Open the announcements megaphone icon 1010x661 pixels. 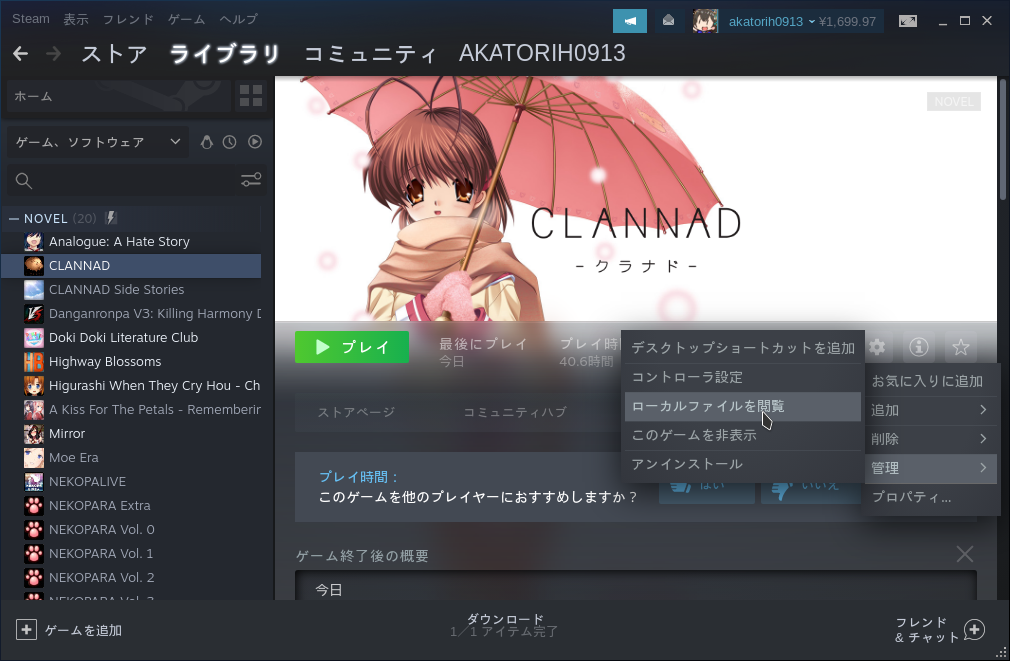[630, 21]
